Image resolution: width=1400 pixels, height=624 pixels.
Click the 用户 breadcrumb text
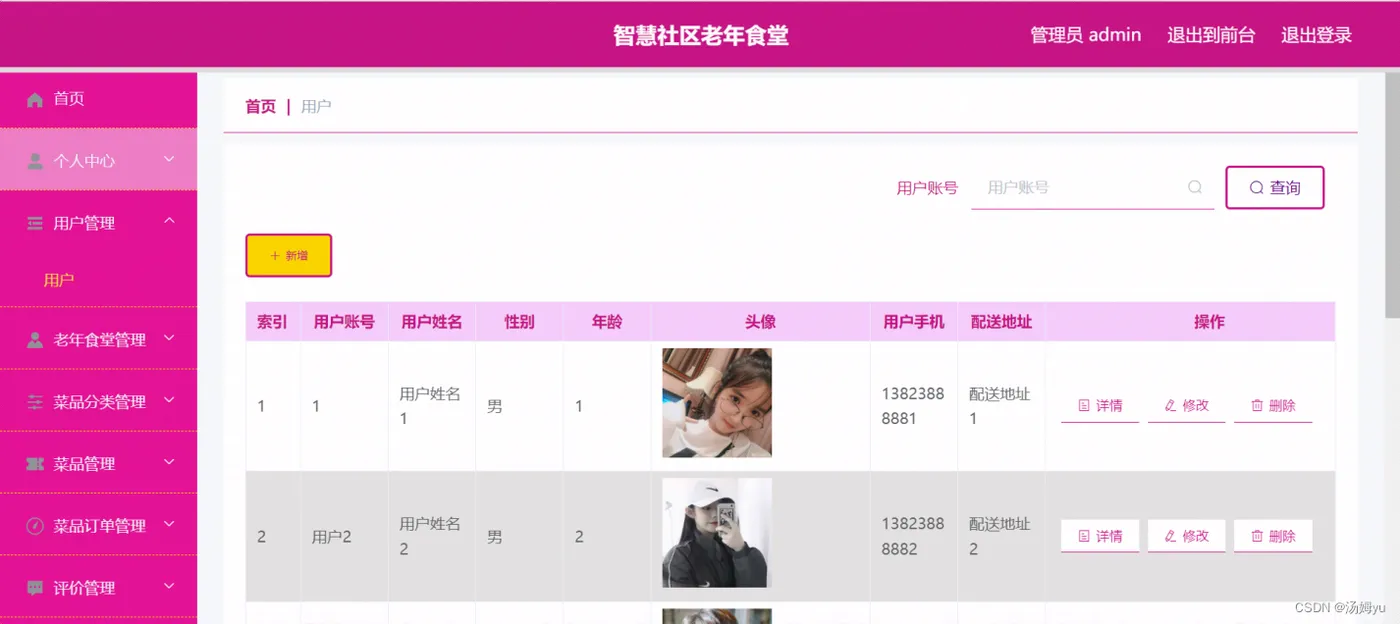[316, 106]
